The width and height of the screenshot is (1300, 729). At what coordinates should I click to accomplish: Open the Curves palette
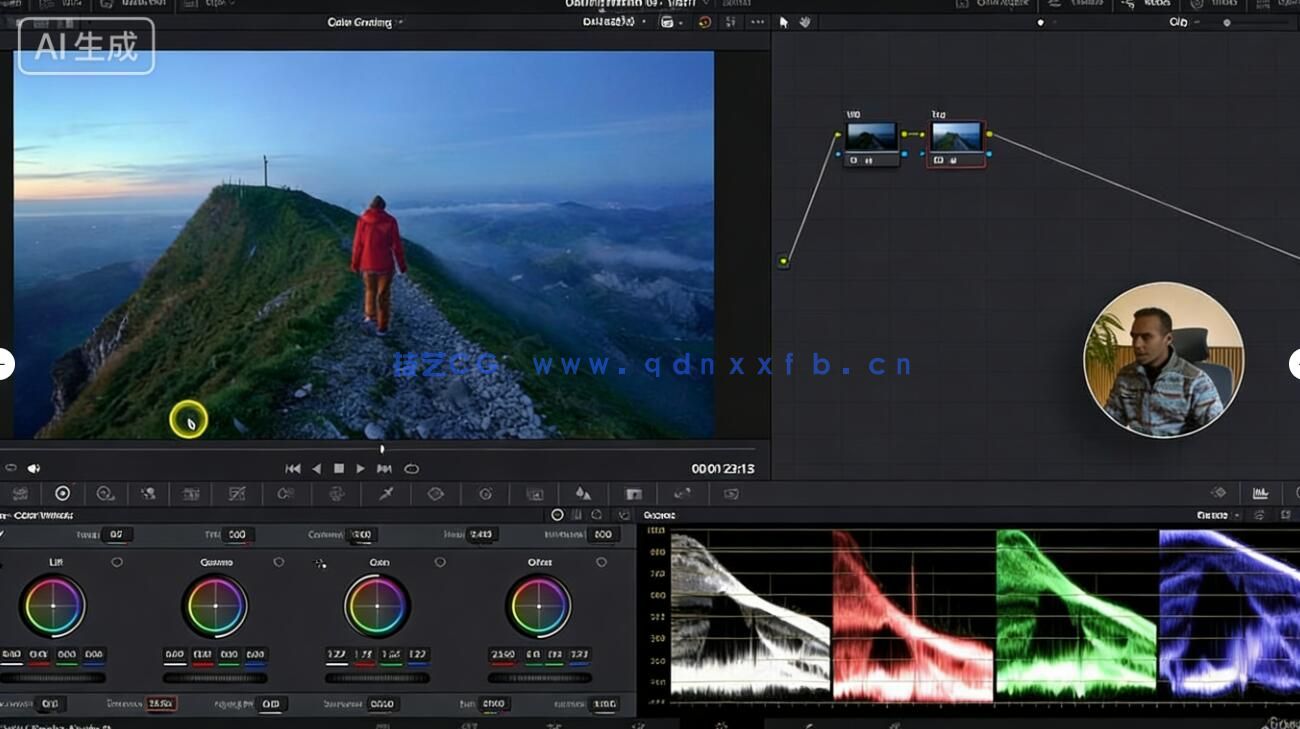pos(236,494)
